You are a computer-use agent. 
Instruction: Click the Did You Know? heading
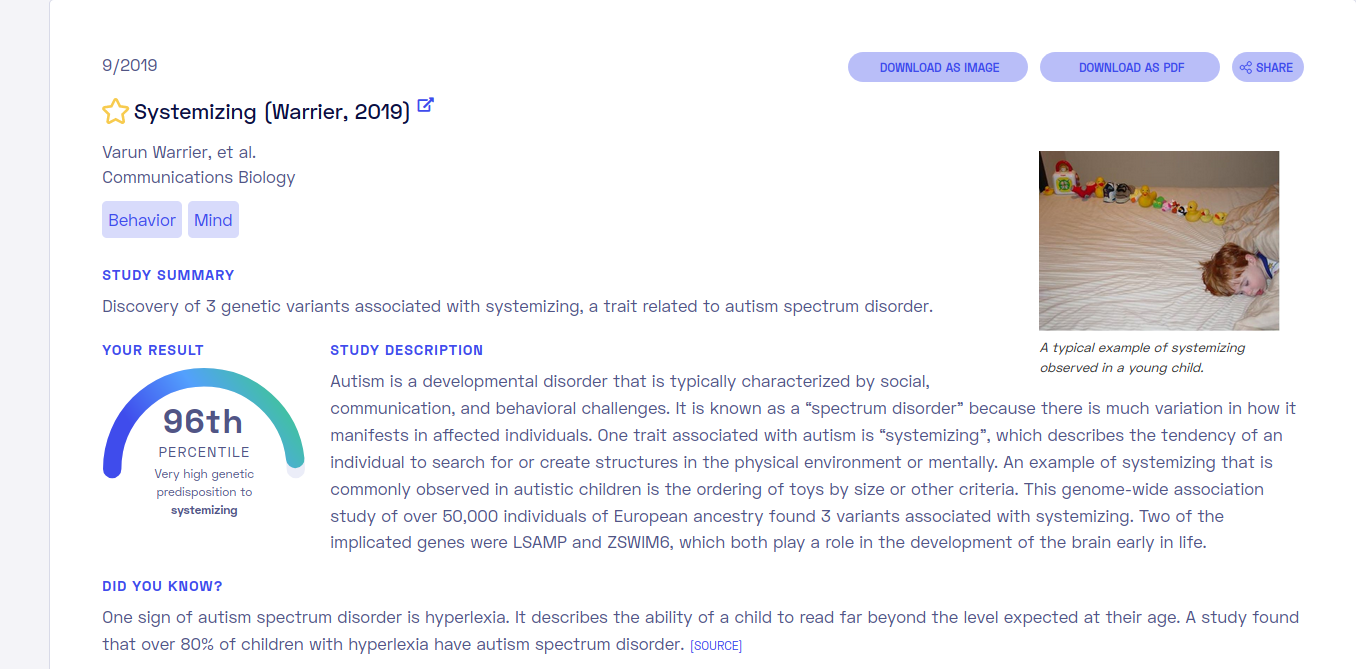click(162, 586)
